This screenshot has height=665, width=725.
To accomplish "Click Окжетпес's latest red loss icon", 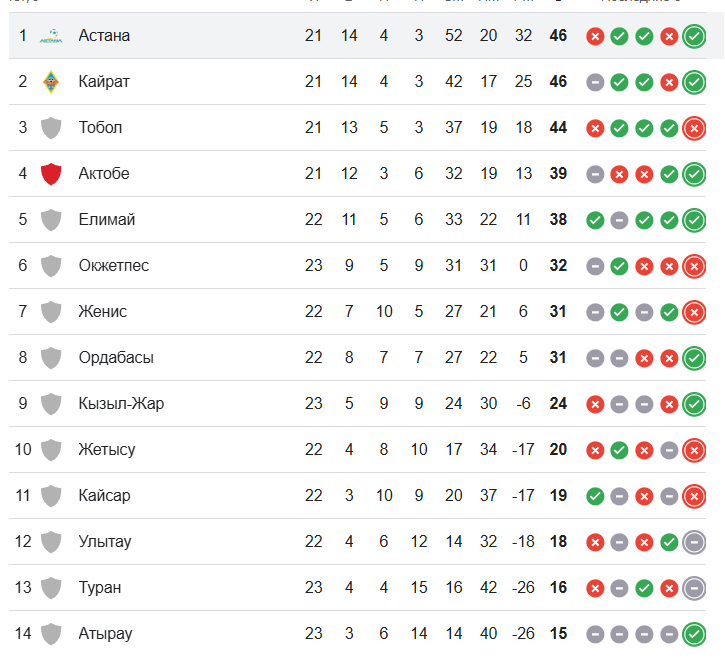I will (x=694, y=266).
